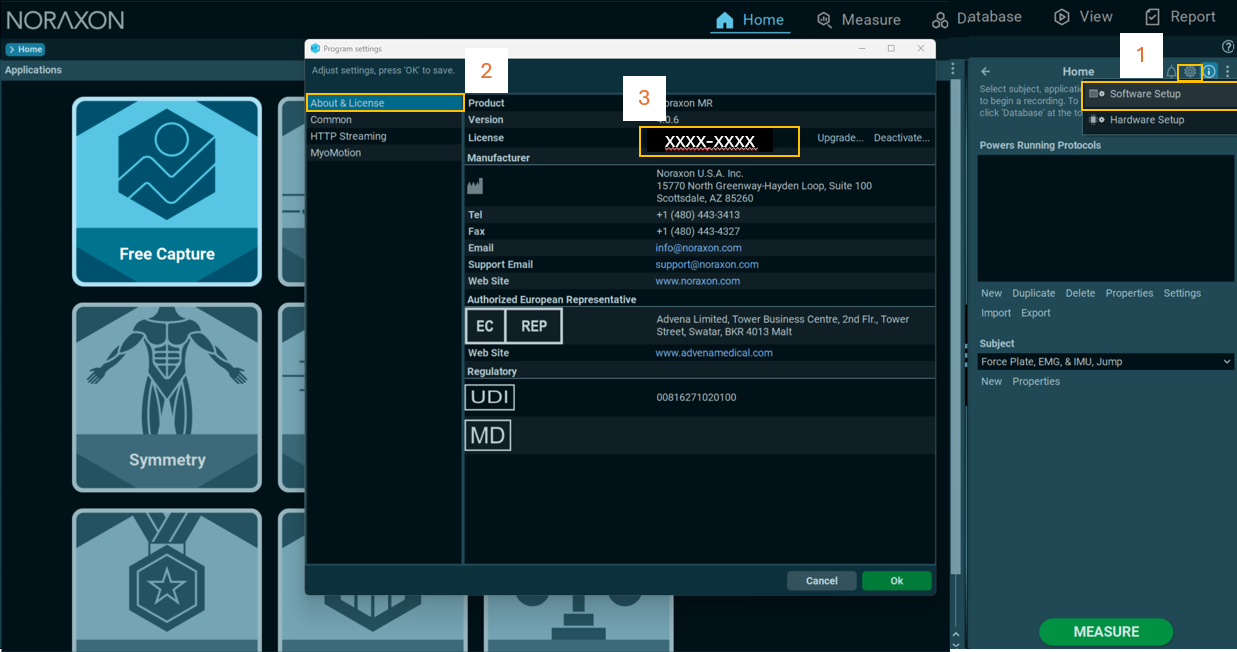Click the fax number +1 (480) 443-4327
This screenshot has height=652, width=1237.
click(x=698, y=232)
